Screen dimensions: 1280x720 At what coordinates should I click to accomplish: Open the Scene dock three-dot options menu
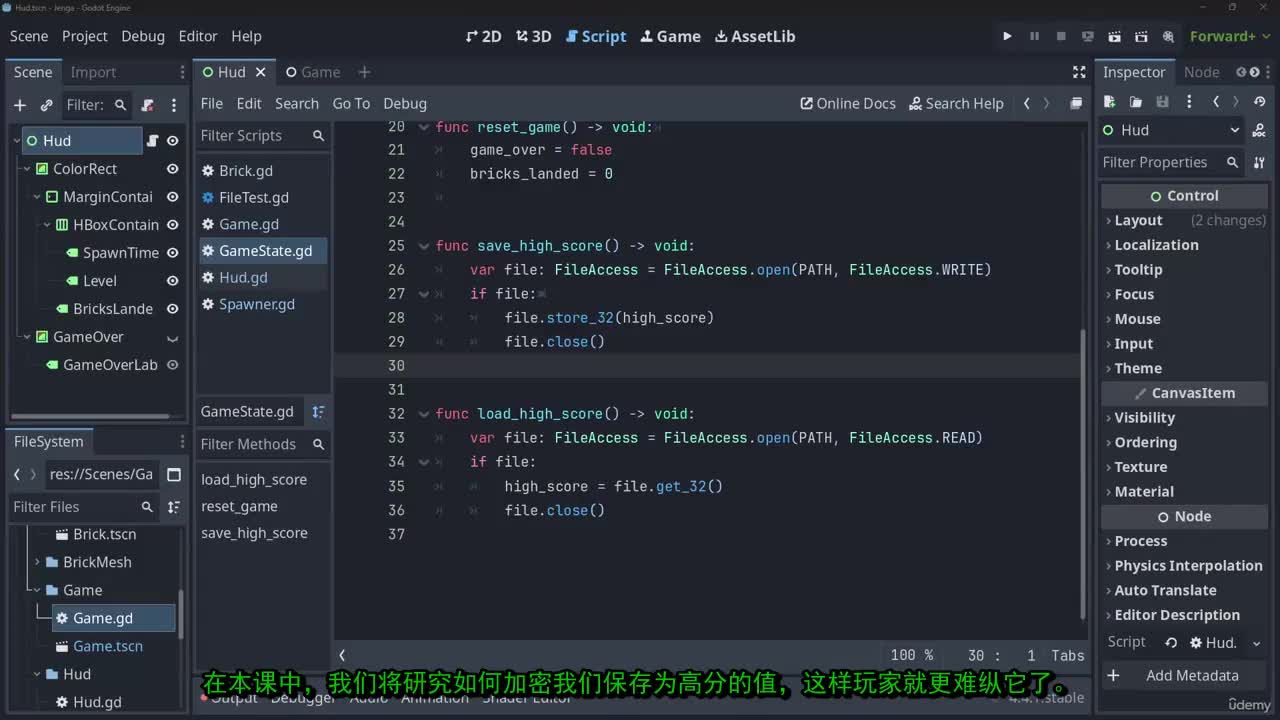[174, 105]
